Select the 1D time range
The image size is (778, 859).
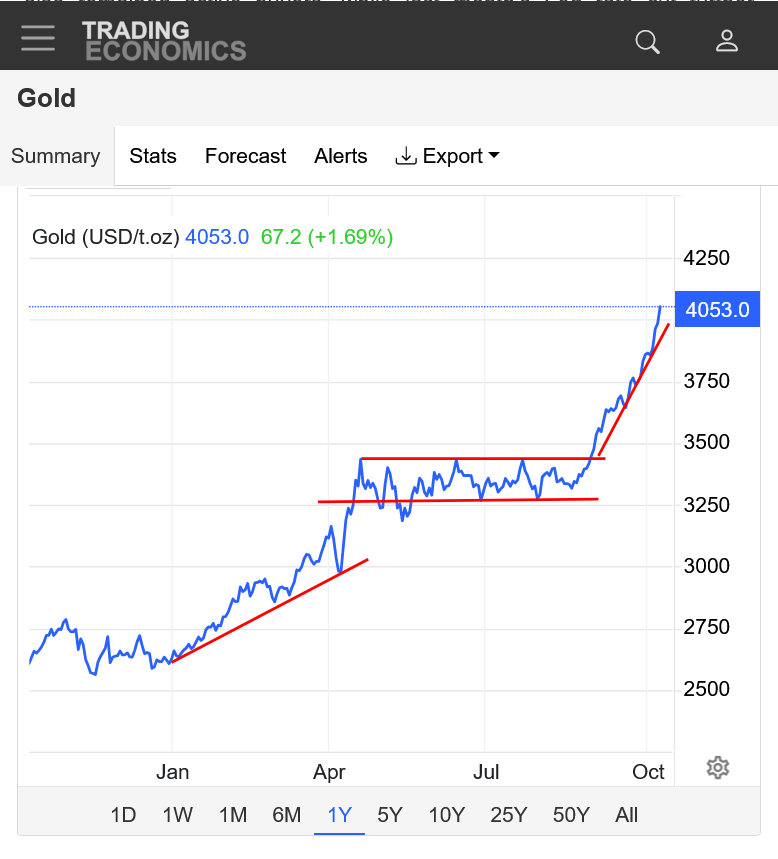pos(123,815)
